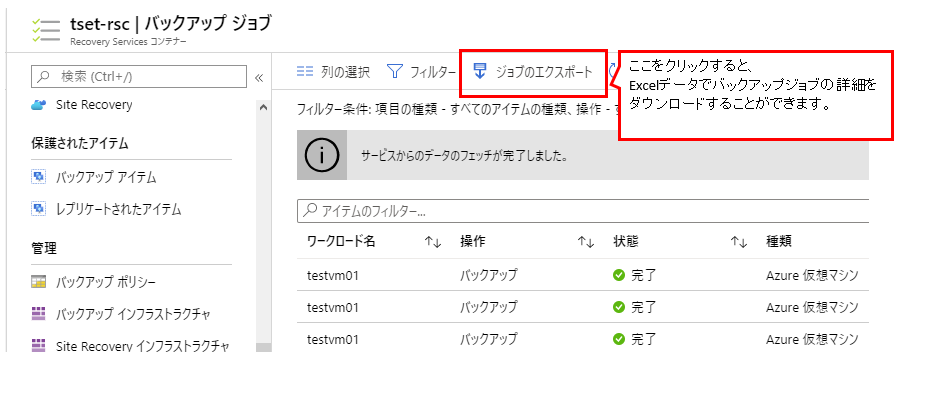Select the first testvm01 row
945x395 pixels.
tap(583, 276)
